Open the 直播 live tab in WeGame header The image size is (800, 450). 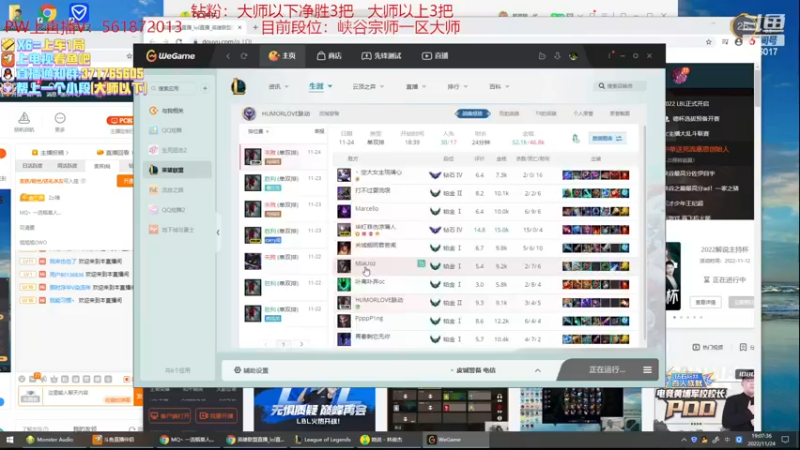(x=435, y=56)
